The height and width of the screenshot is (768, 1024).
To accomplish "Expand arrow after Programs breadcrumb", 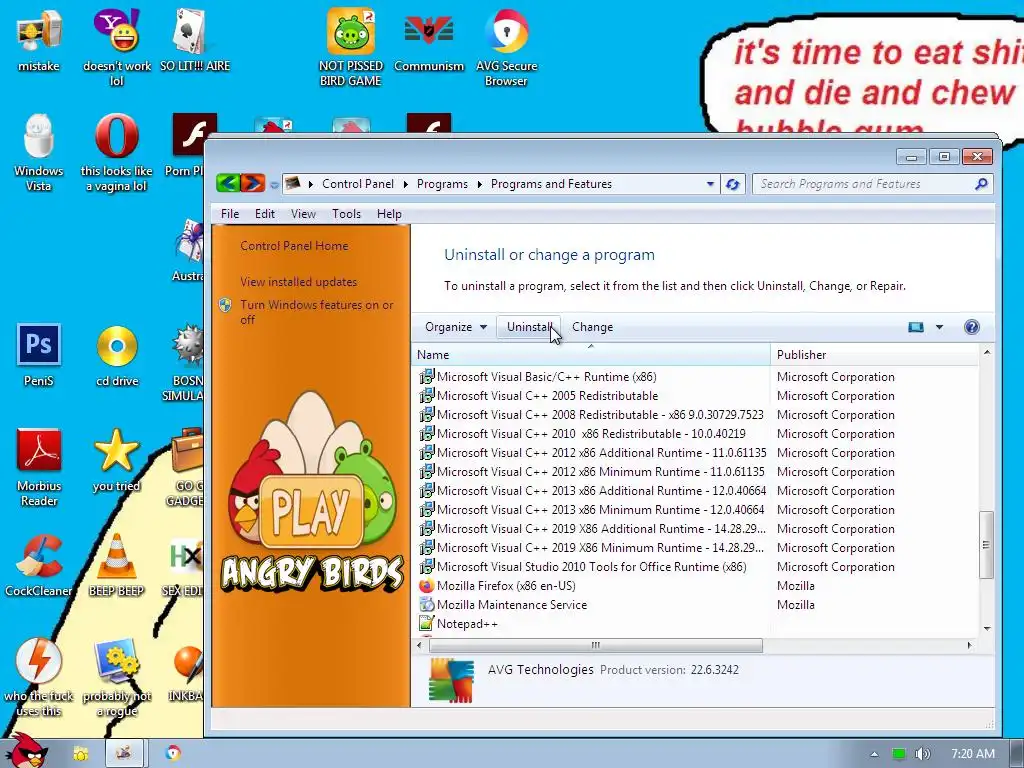I will 479,184.
